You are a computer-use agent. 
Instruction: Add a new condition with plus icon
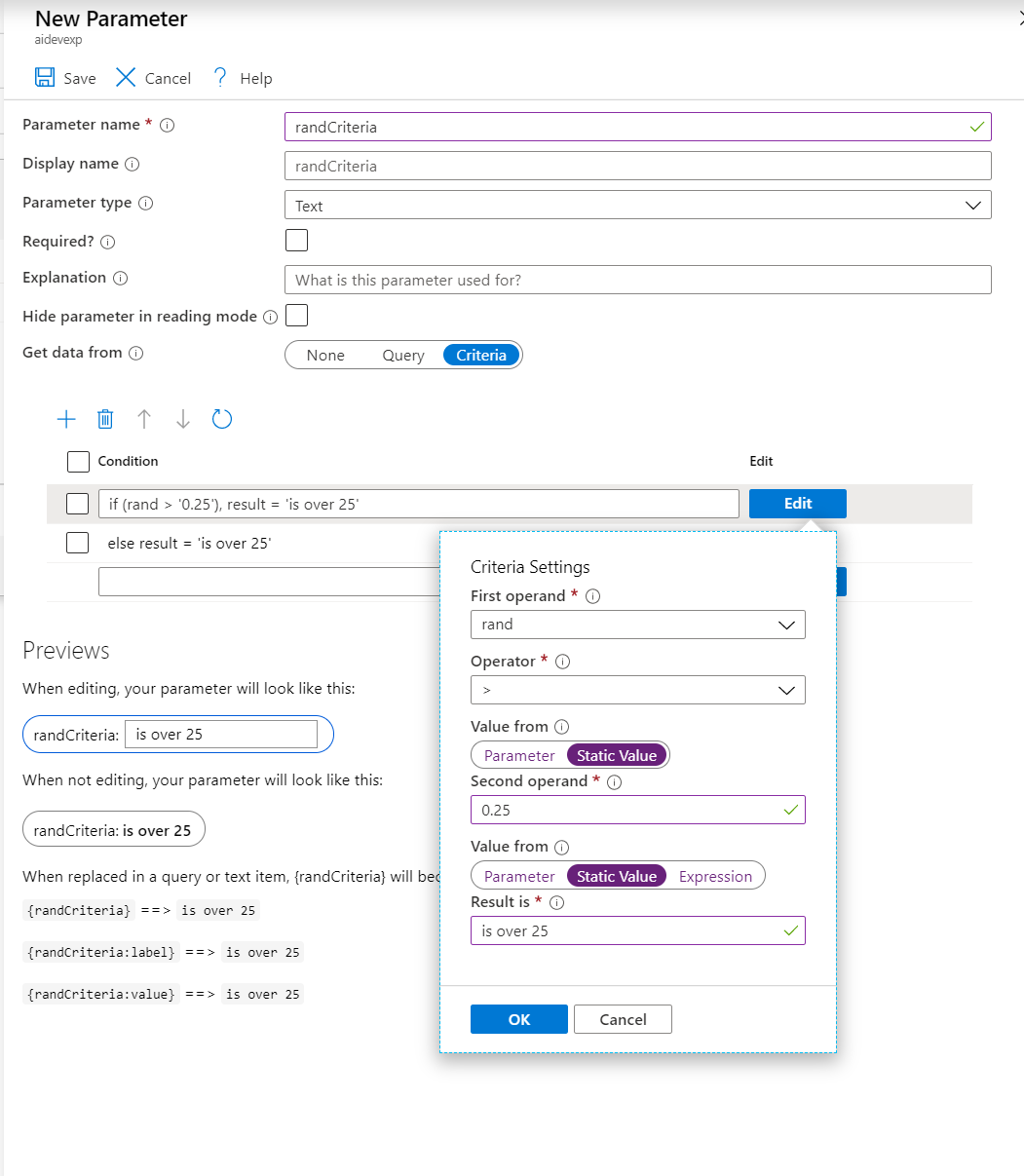pyautogui.click(x=66, y=419)
